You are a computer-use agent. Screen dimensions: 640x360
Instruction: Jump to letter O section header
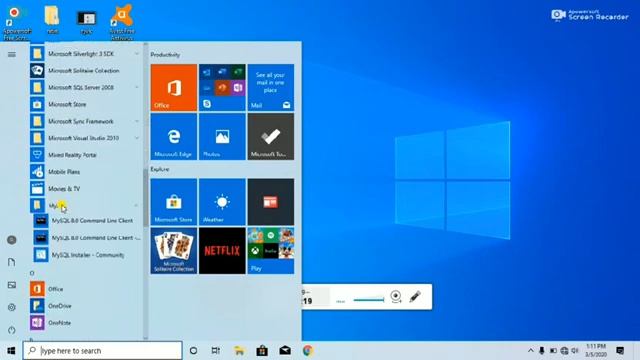32,273
